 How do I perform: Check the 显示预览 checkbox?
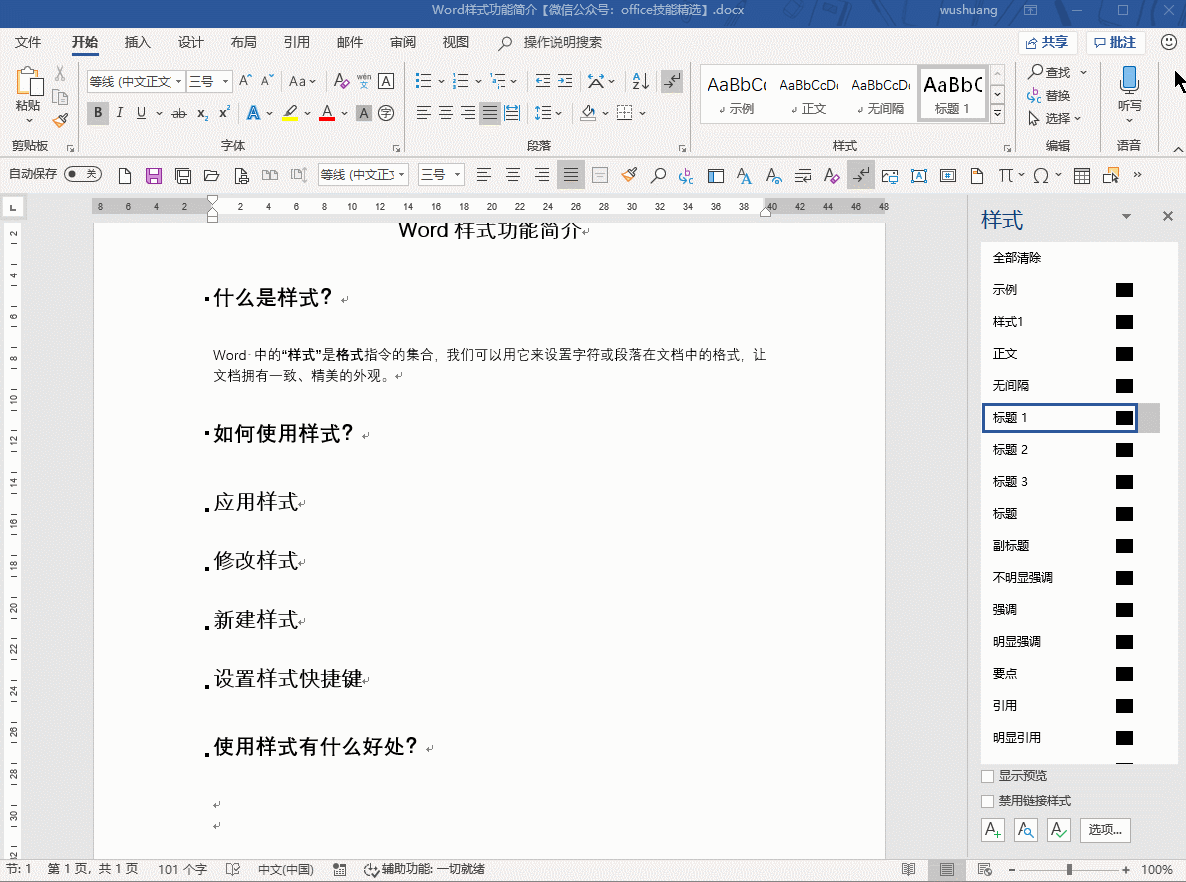coord(987,776)
